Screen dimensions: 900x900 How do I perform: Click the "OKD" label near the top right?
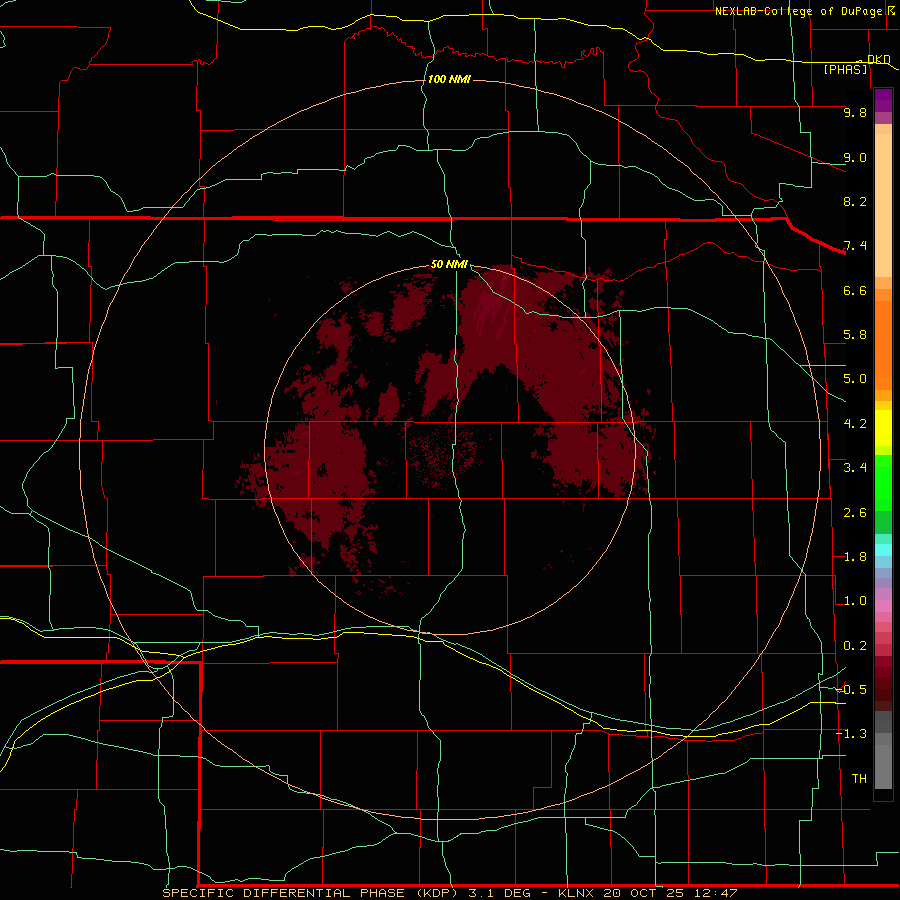click(879, 59)
